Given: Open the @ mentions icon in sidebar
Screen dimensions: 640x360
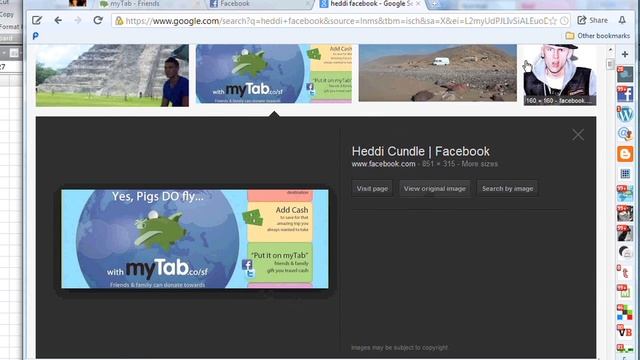Looking at the screenshot, I should (624, 134).
